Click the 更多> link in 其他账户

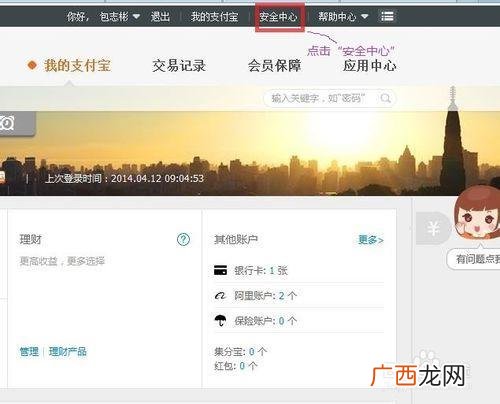371,240
